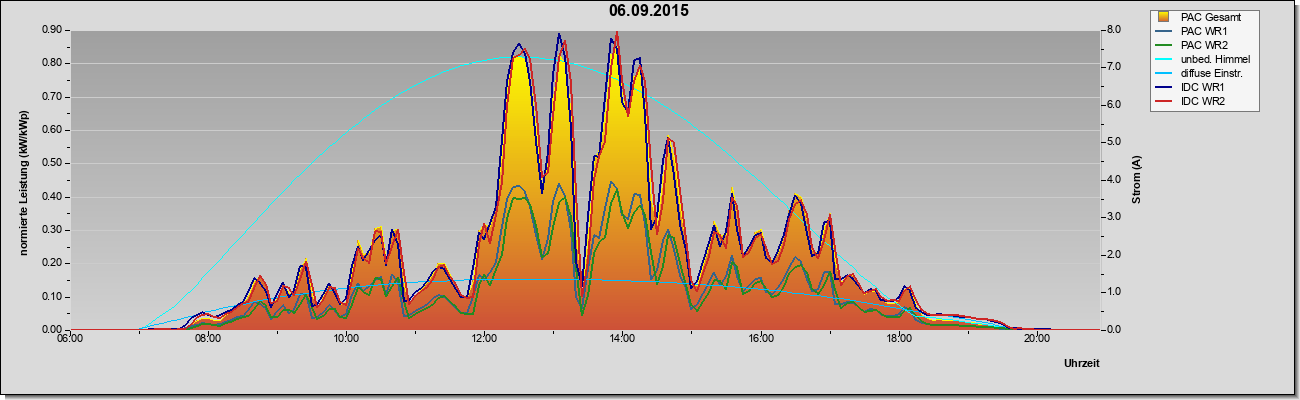Select the PAC WR1 legend entry
The width and height of the screenshot is (1300, 400).
click(1202, 31)
